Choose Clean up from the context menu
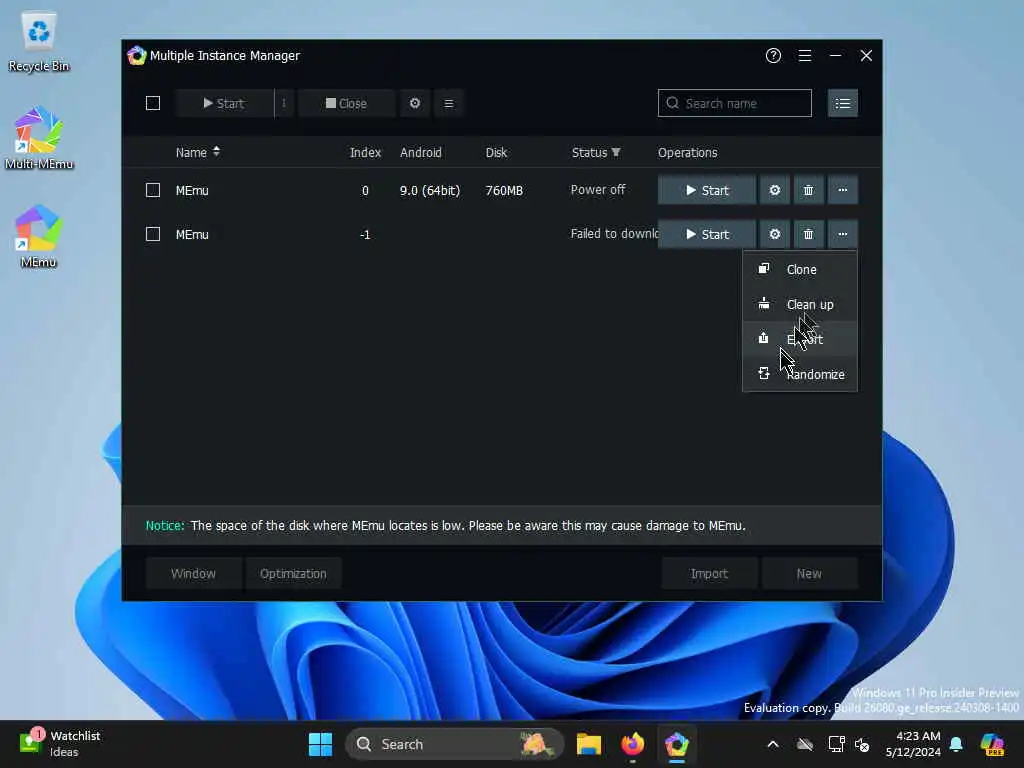Viewport: 1024px width, 768px height. (800, 304)
